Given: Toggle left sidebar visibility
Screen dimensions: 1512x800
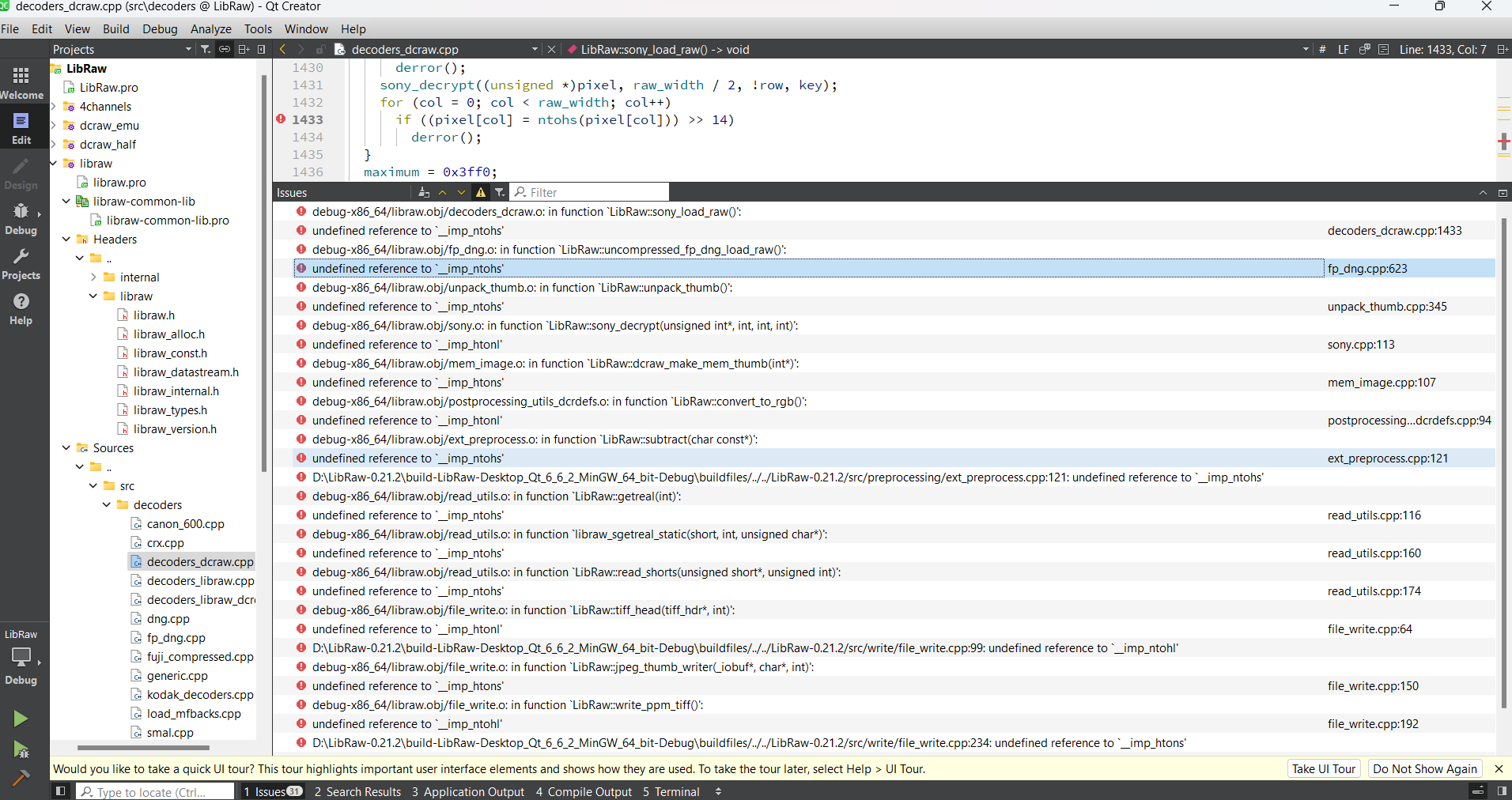Looking at the screenshot, I should tap(60, 791).
